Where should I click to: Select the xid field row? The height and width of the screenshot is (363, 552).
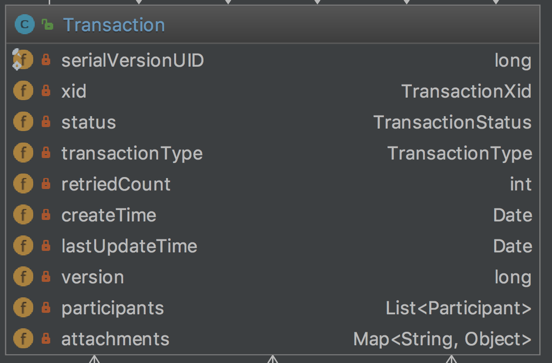click(x=273, y=91)
